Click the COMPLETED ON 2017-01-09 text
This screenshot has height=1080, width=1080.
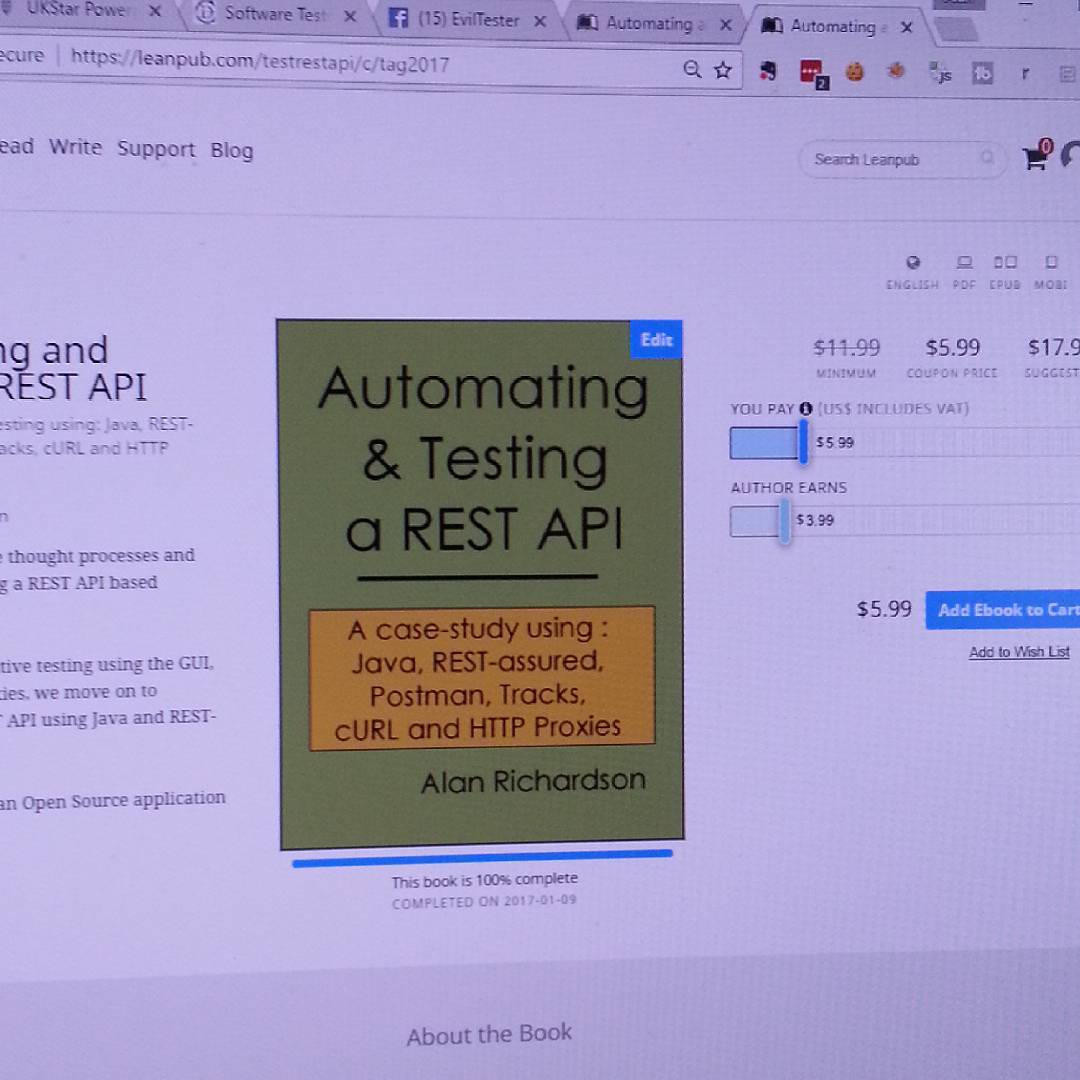(484, 901)
